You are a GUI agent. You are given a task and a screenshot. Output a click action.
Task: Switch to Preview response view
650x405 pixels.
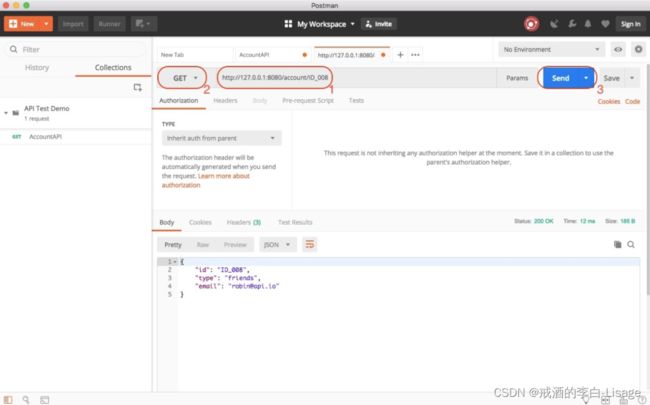[x=235, y=245]
